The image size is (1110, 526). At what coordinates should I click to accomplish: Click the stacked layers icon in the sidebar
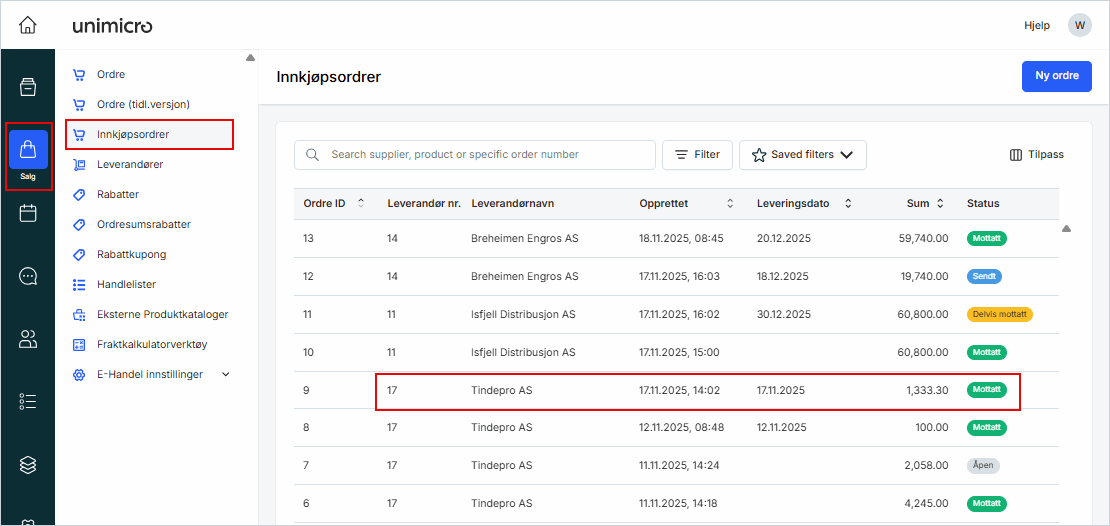(28, 465)
